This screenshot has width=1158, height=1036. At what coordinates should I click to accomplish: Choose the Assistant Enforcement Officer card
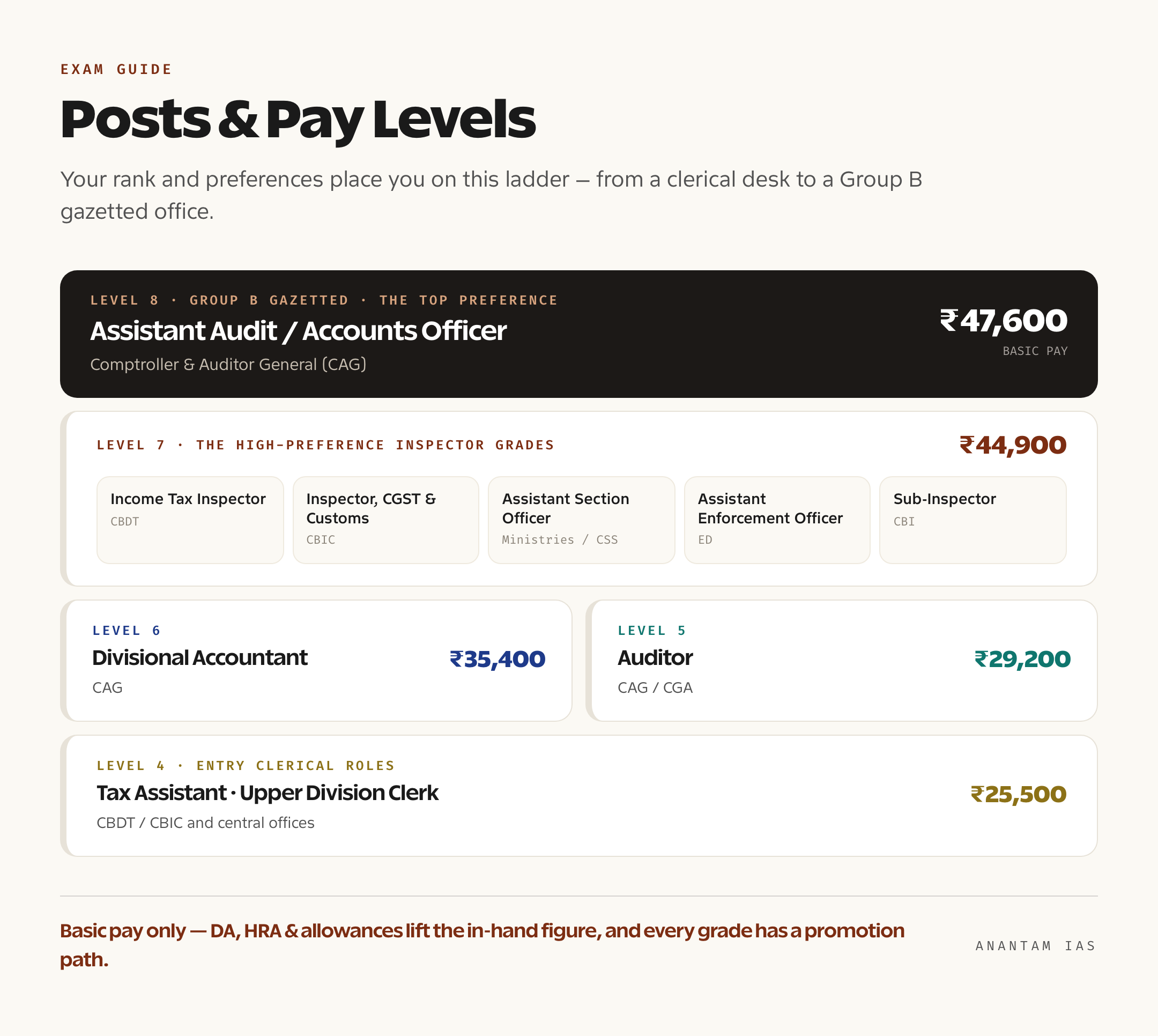[777, 520]
